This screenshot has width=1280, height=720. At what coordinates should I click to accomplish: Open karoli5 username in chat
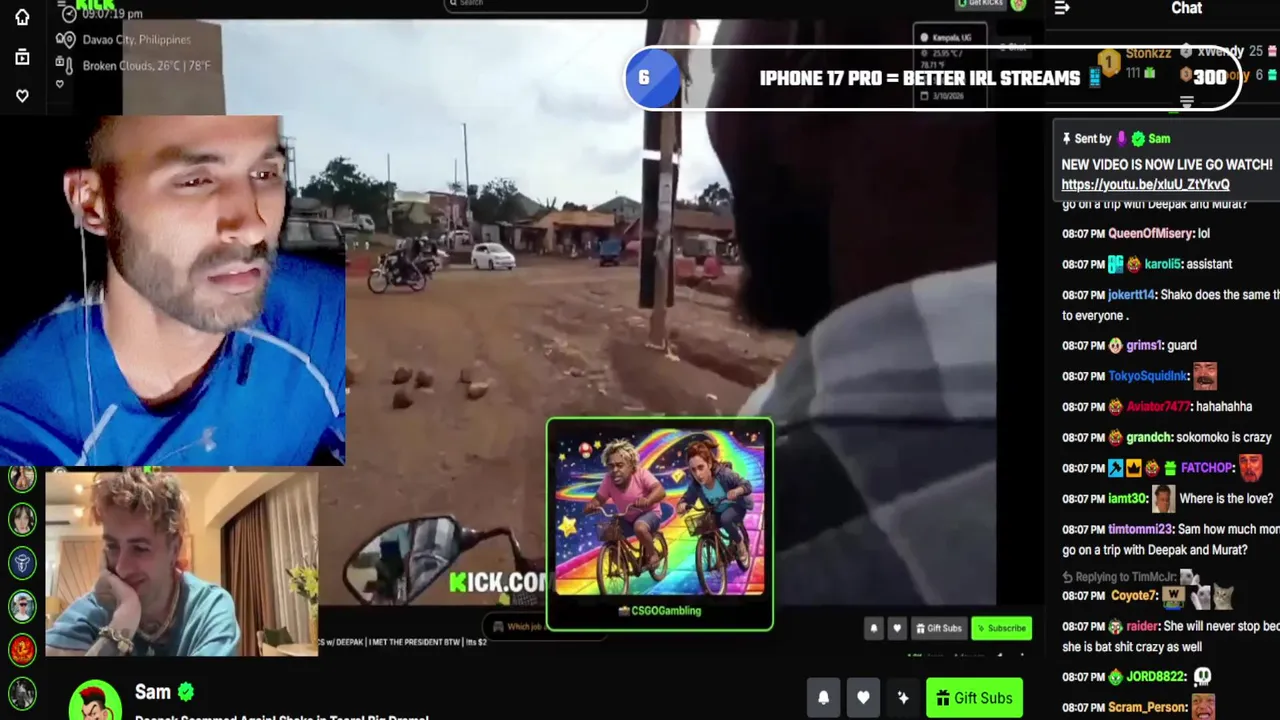(1163, 265)
